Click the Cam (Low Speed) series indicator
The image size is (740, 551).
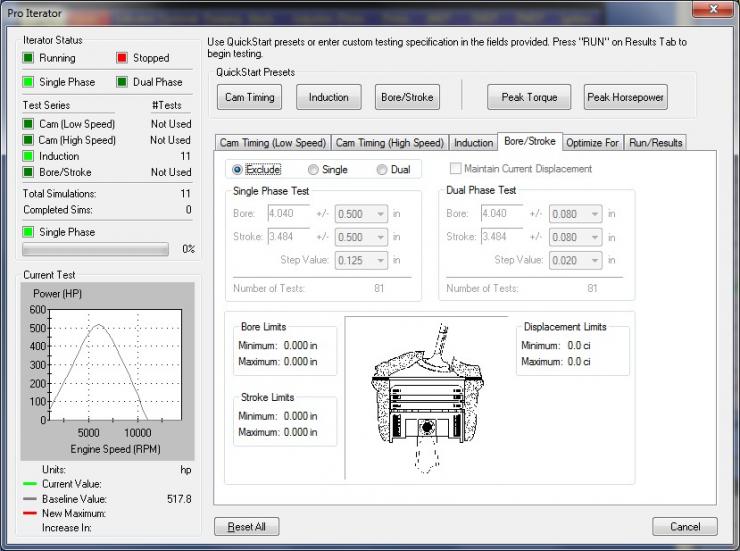pos(28,124)
